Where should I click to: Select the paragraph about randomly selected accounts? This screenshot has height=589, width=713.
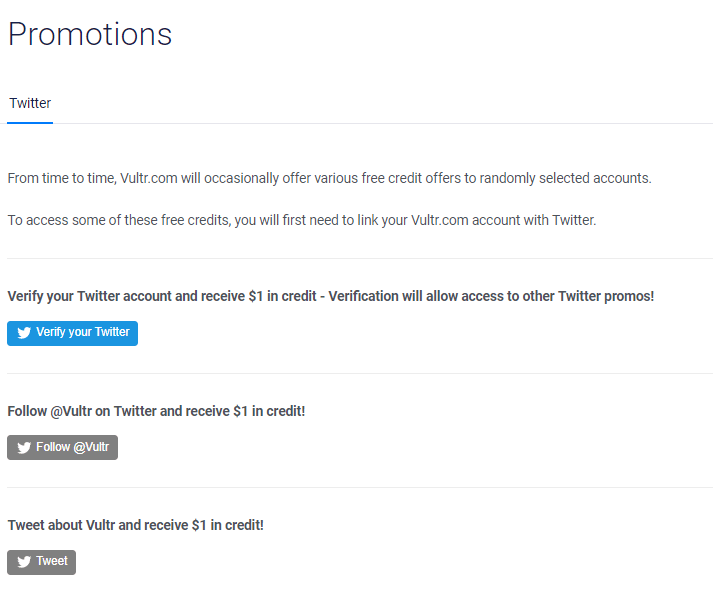330,178
